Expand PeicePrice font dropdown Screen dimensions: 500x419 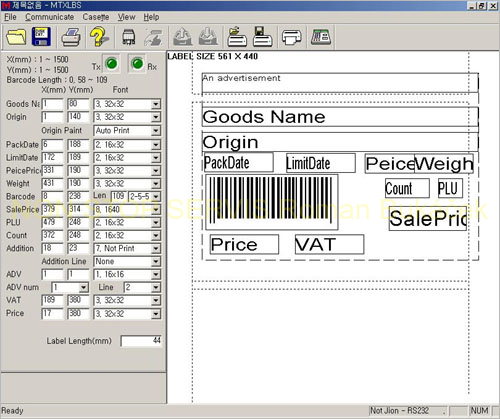156,171
